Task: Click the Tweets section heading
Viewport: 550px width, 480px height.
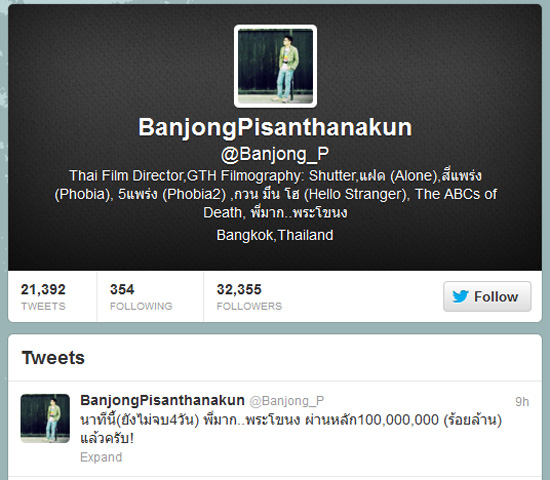Action: click(x=53, y=358)
